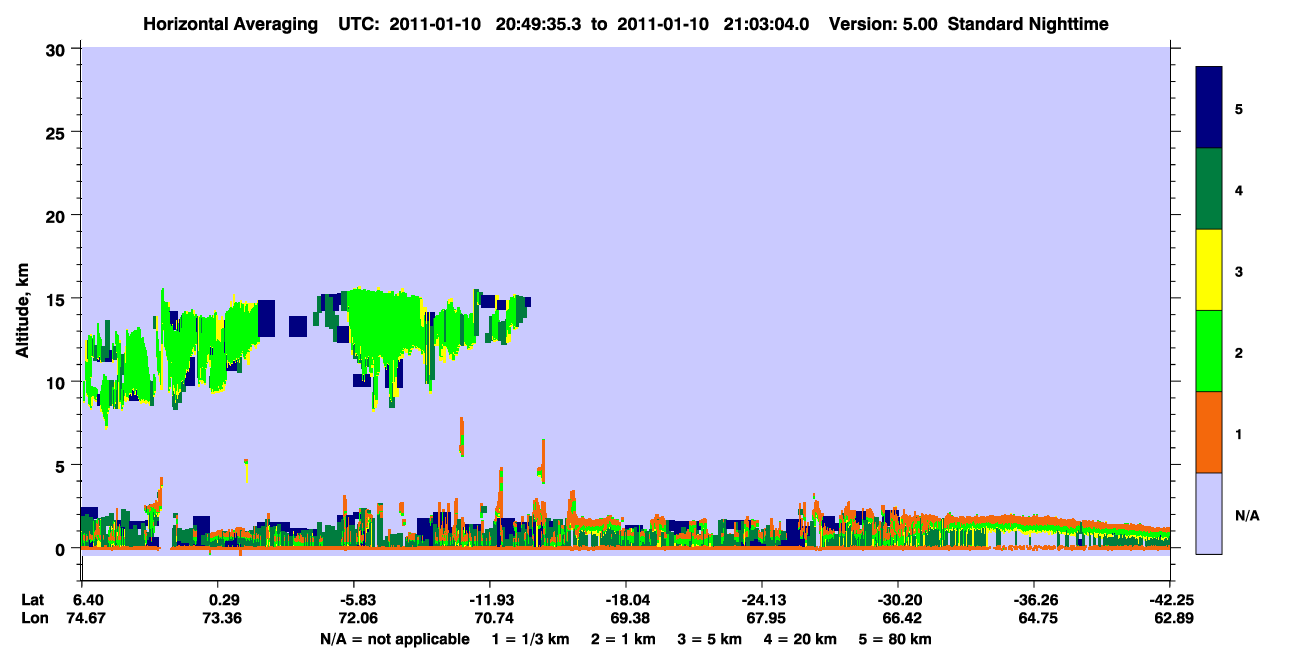Click the latitude value -30.20
This screenshot has width=1300, height=667.
(898, 600)
